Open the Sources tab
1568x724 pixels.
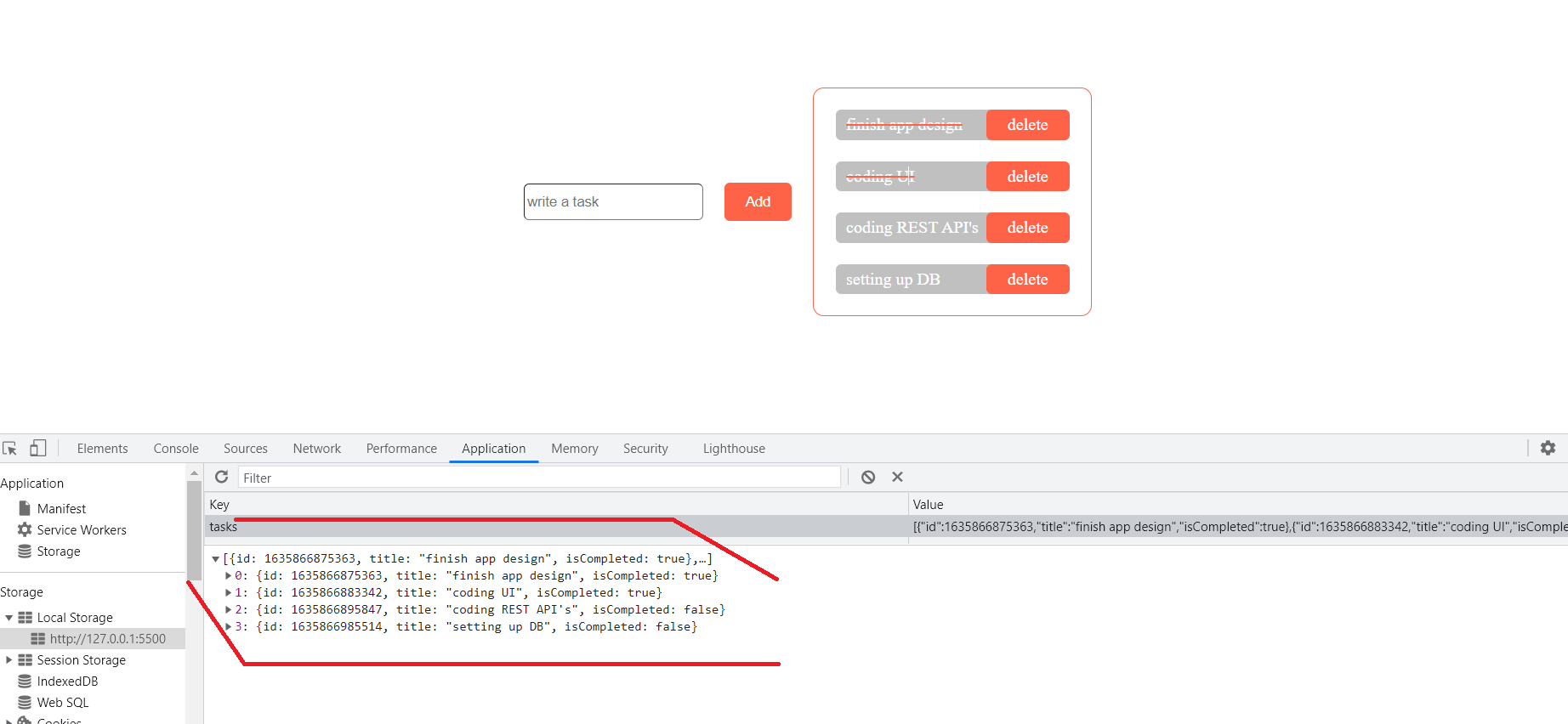(x=246, y=448)
